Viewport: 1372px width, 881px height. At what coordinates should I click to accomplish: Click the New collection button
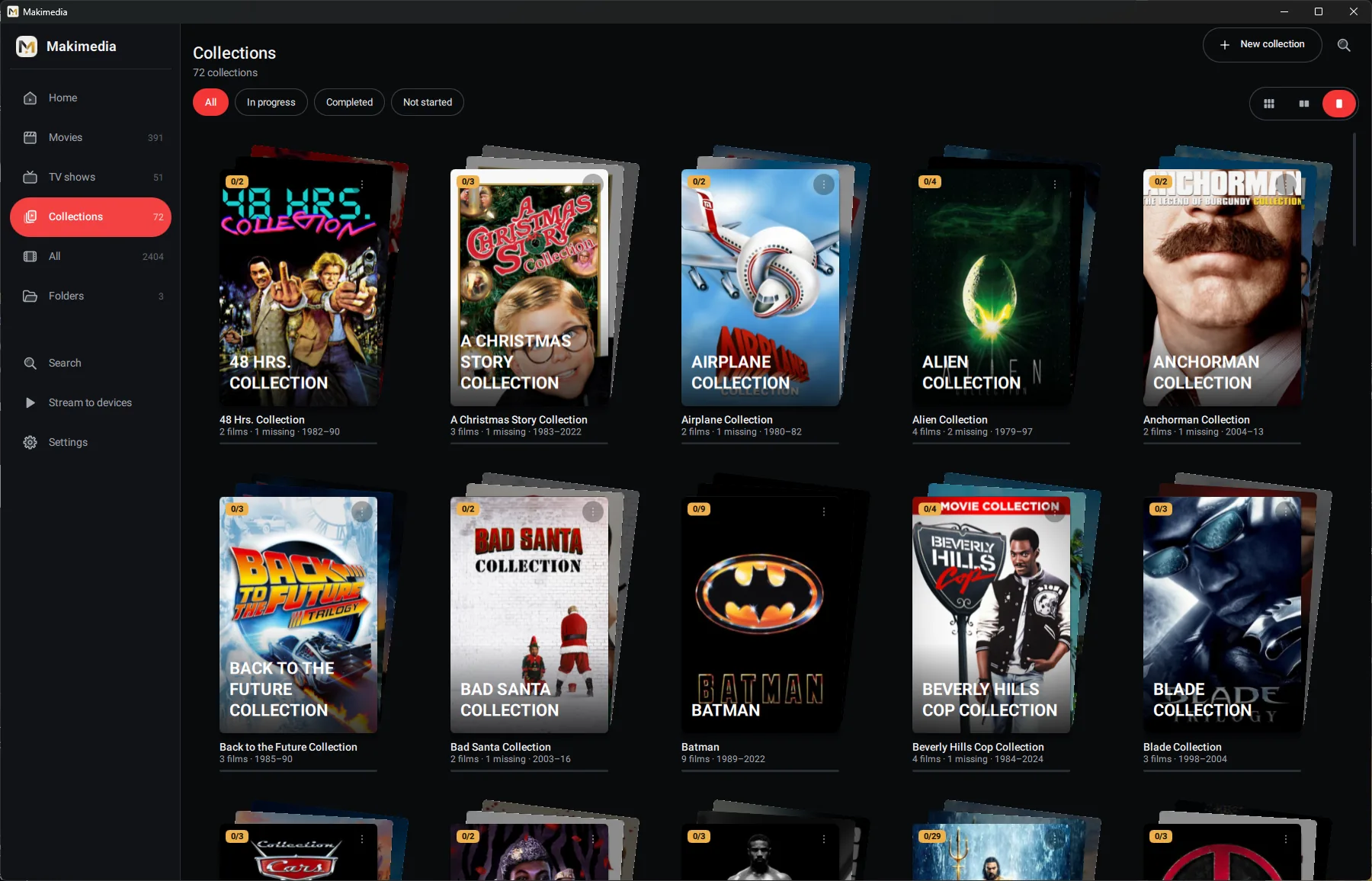(x=1261, y=45)
